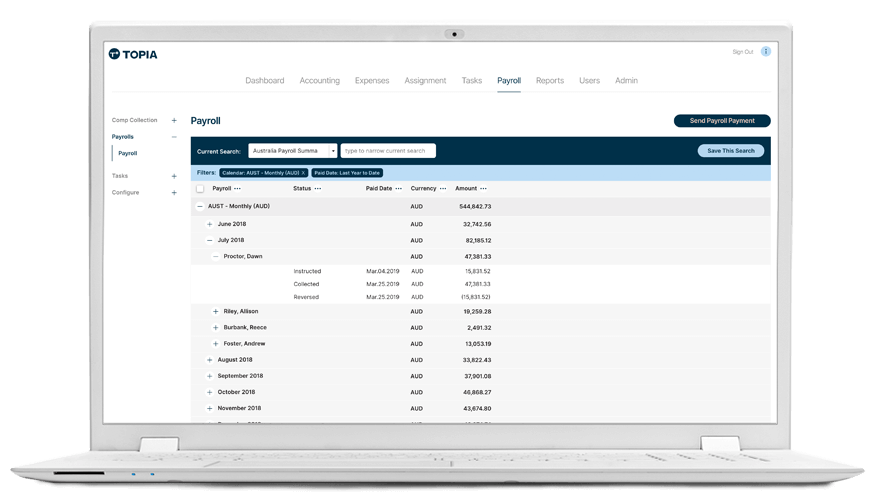Expand the November 2018 row
The width and height of the screenshot is (870, 500).
209,408
